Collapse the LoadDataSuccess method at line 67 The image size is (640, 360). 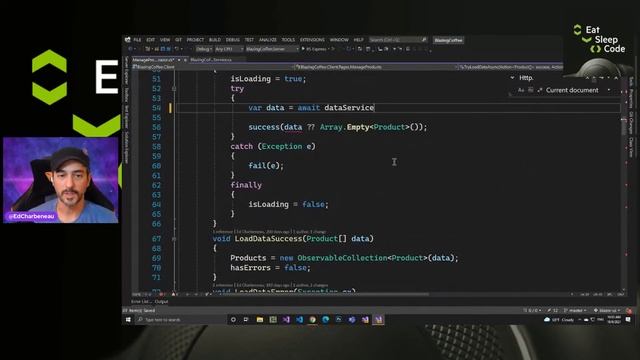tap(174, 239)
